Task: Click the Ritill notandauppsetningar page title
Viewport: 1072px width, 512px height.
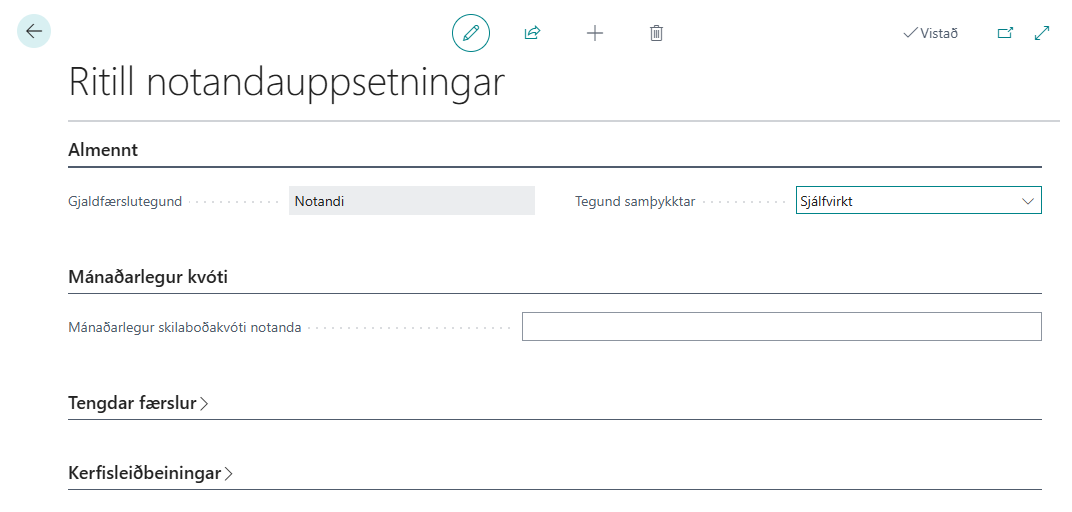Action: tap(286, 83)
